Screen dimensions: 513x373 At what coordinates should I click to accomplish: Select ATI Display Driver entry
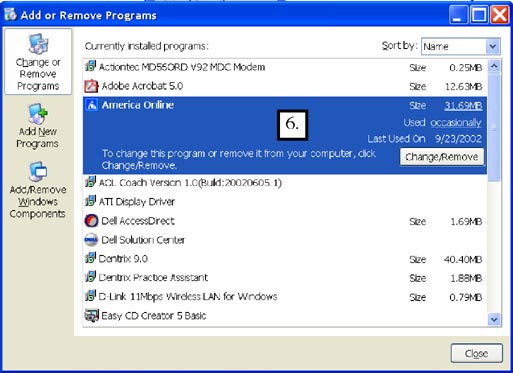[x=285, y=201]
